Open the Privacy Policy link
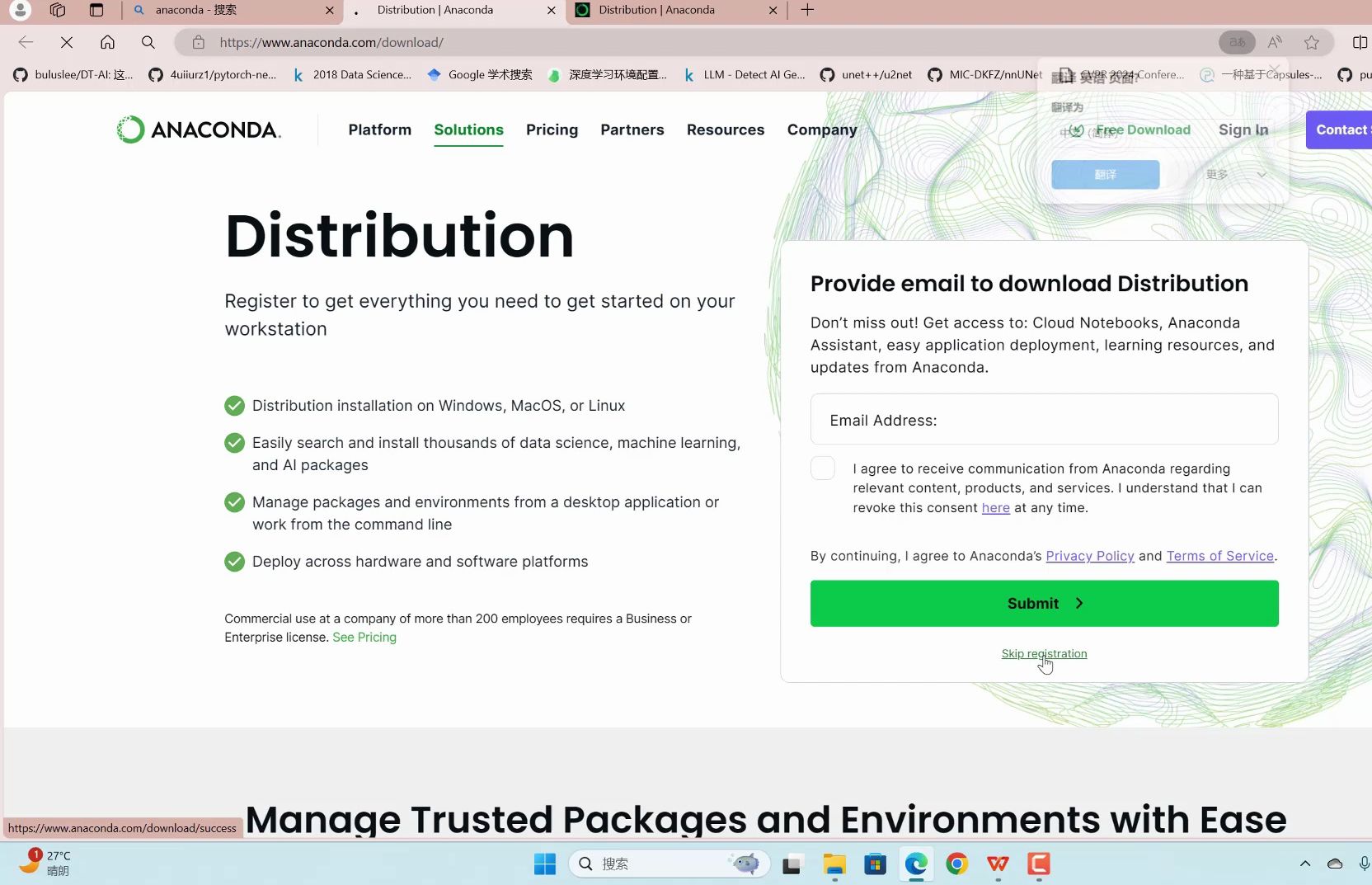The image size is (1372, 885). [1090, 556]
